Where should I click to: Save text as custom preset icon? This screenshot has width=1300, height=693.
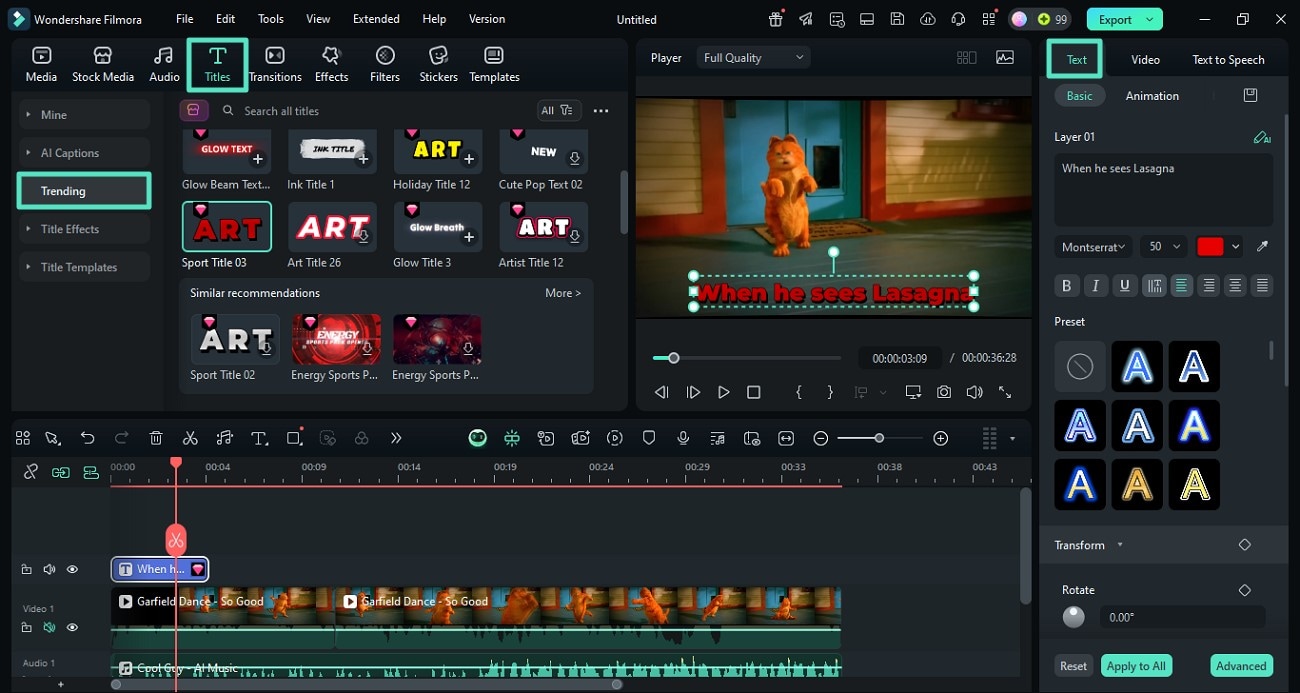click(x=1250, y=95)
